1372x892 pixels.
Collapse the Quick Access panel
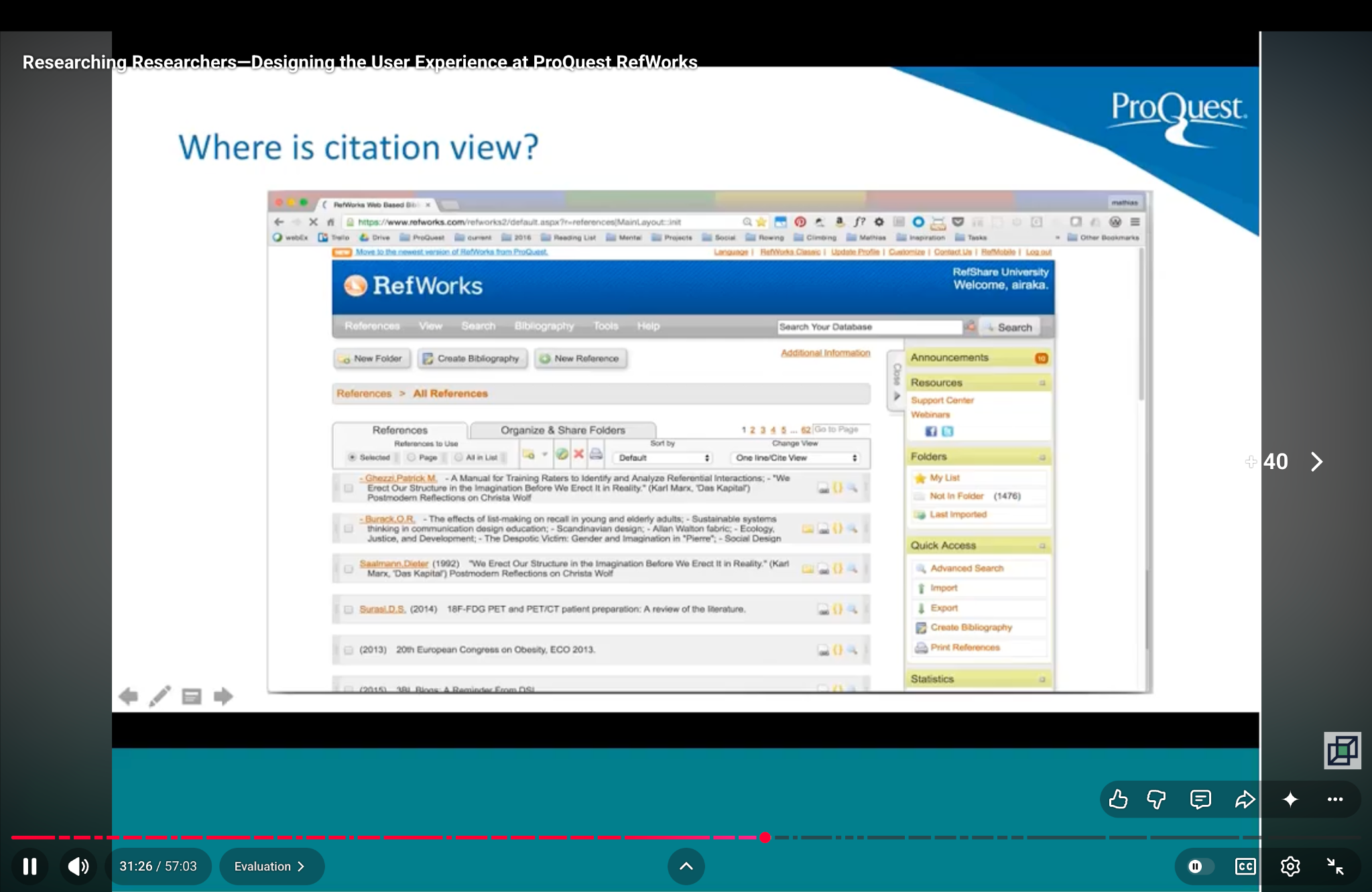pyautogui.click(x=1042, y=546)
